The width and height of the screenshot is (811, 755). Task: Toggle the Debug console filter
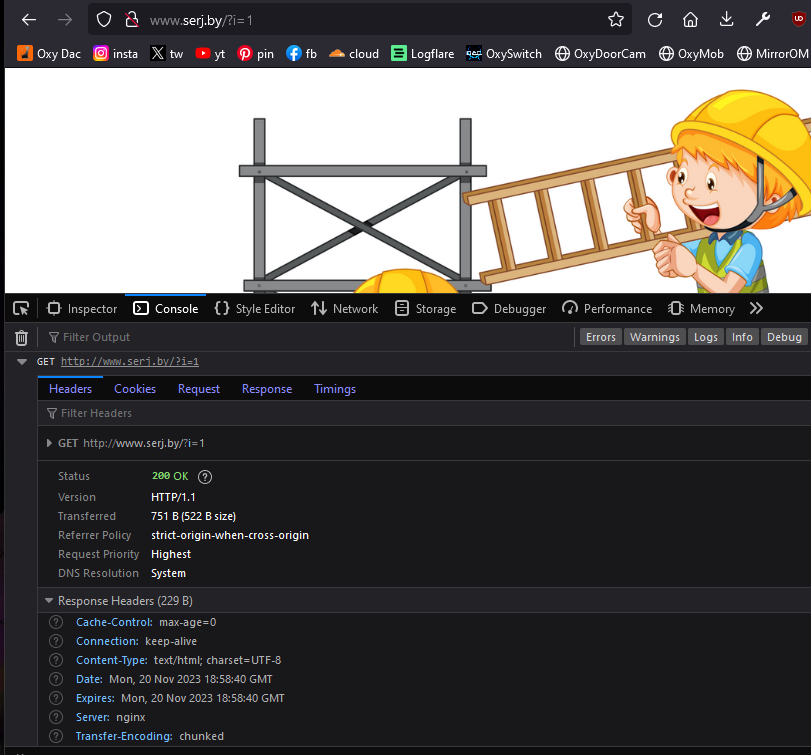coord(784,337)
